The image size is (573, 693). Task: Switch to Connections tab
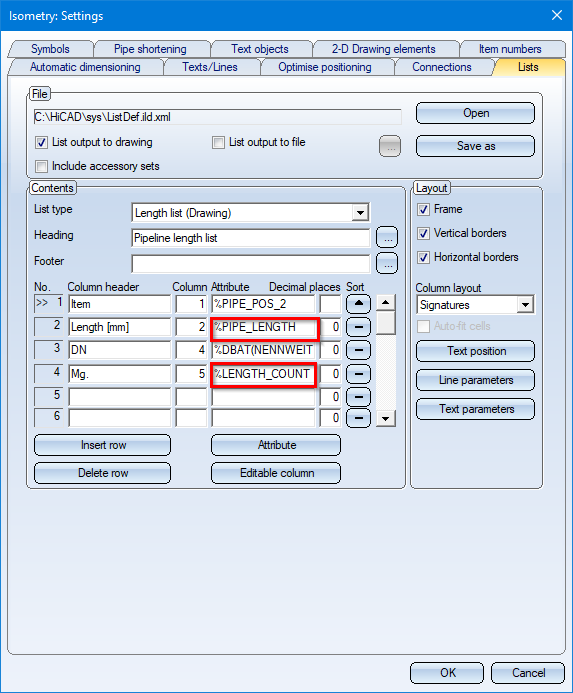442,67
